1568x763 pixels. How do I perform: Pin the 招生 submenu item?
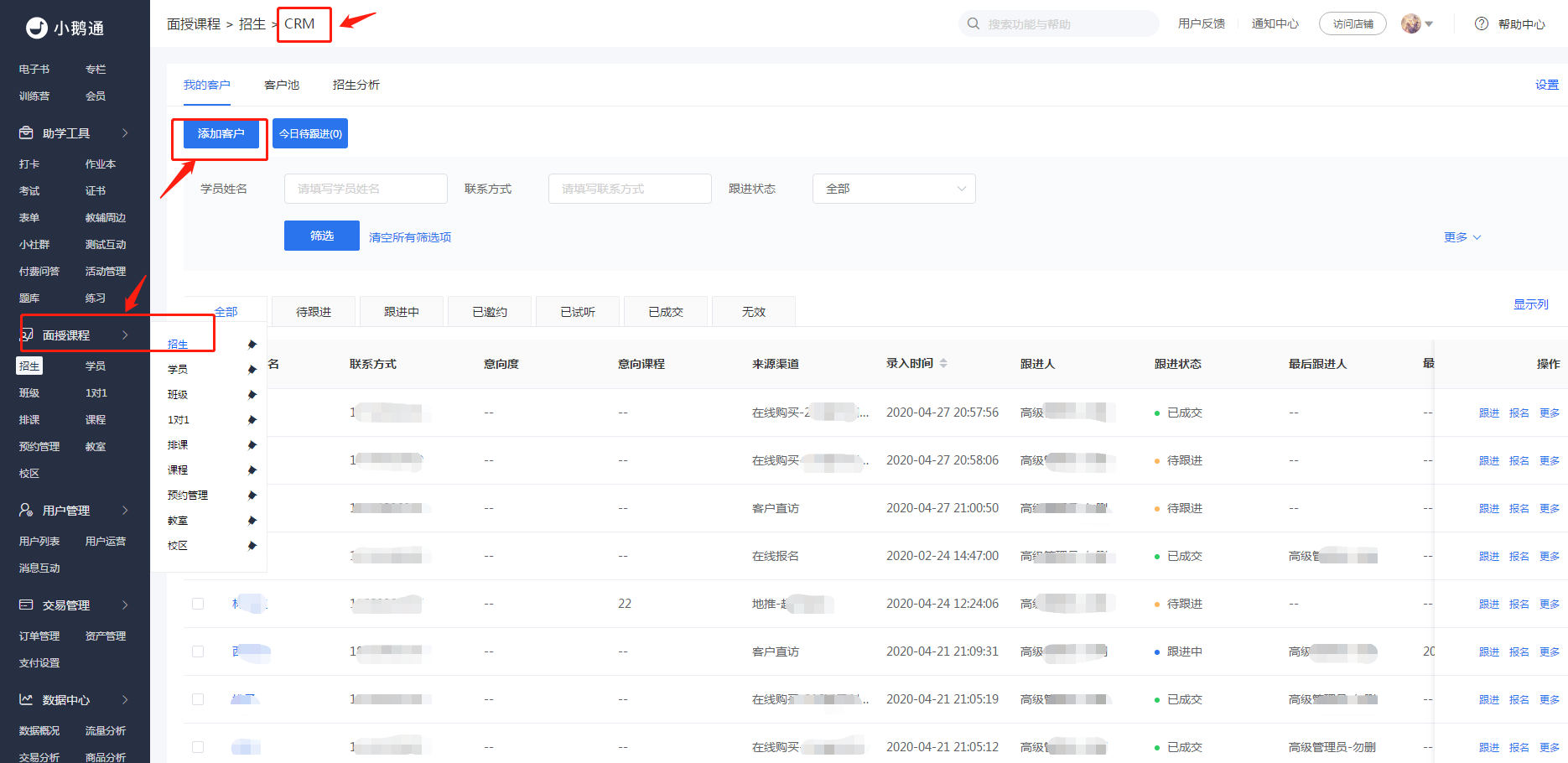(x=252, y=345)
